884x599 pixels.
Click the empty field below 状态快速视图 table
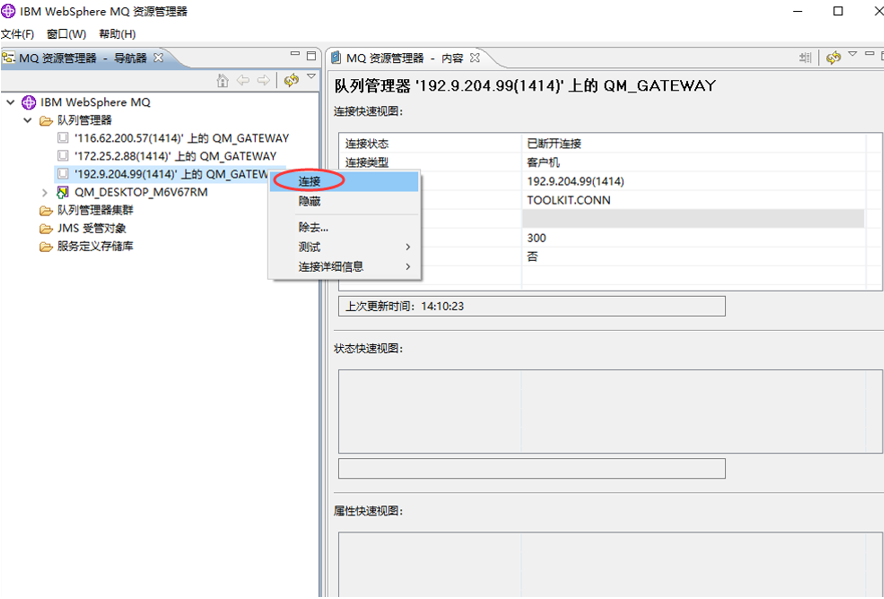click(x=532, y=469)
